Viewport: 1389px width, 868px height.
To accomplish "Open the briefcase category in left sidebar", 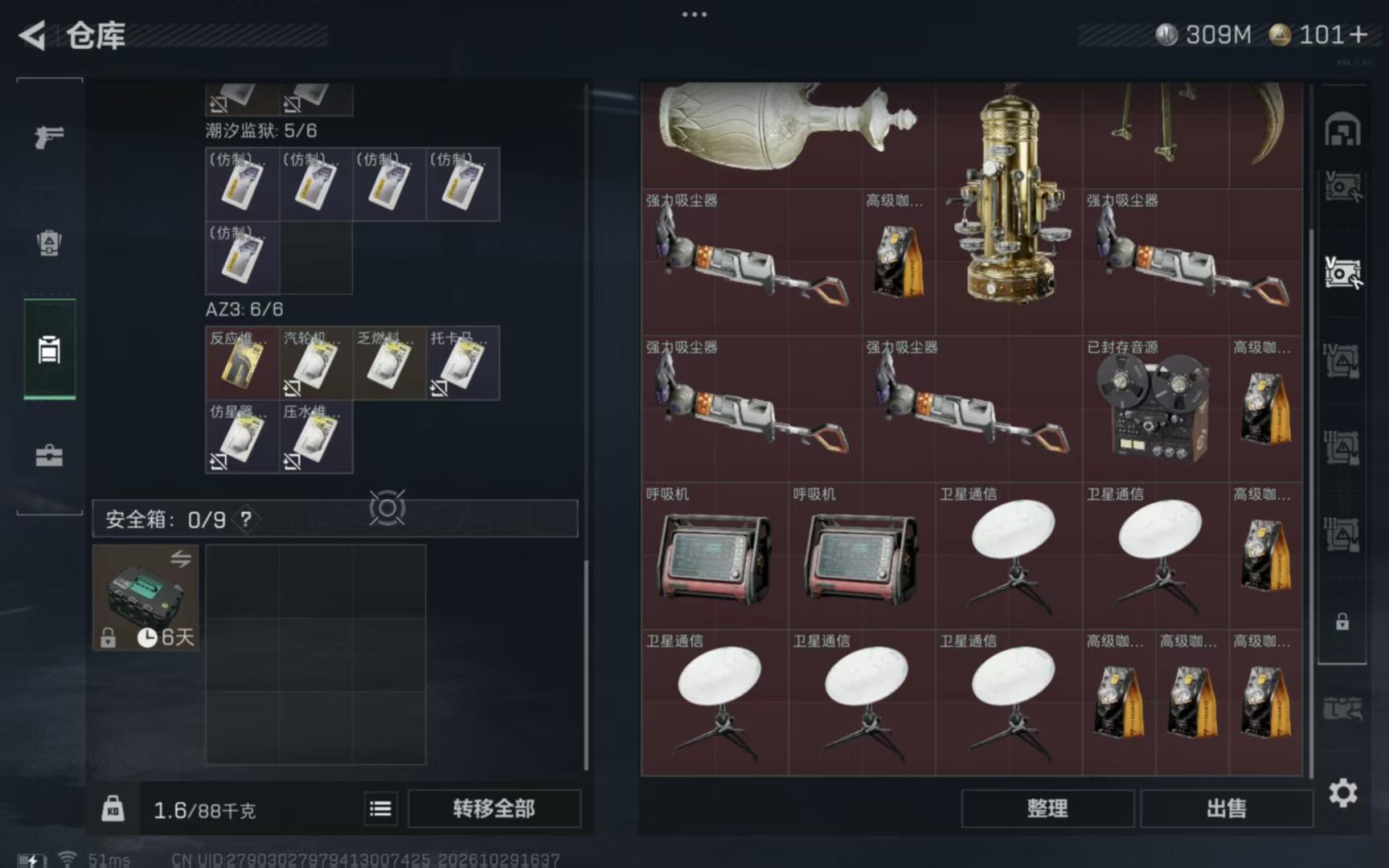I will [x=49, y=456].
